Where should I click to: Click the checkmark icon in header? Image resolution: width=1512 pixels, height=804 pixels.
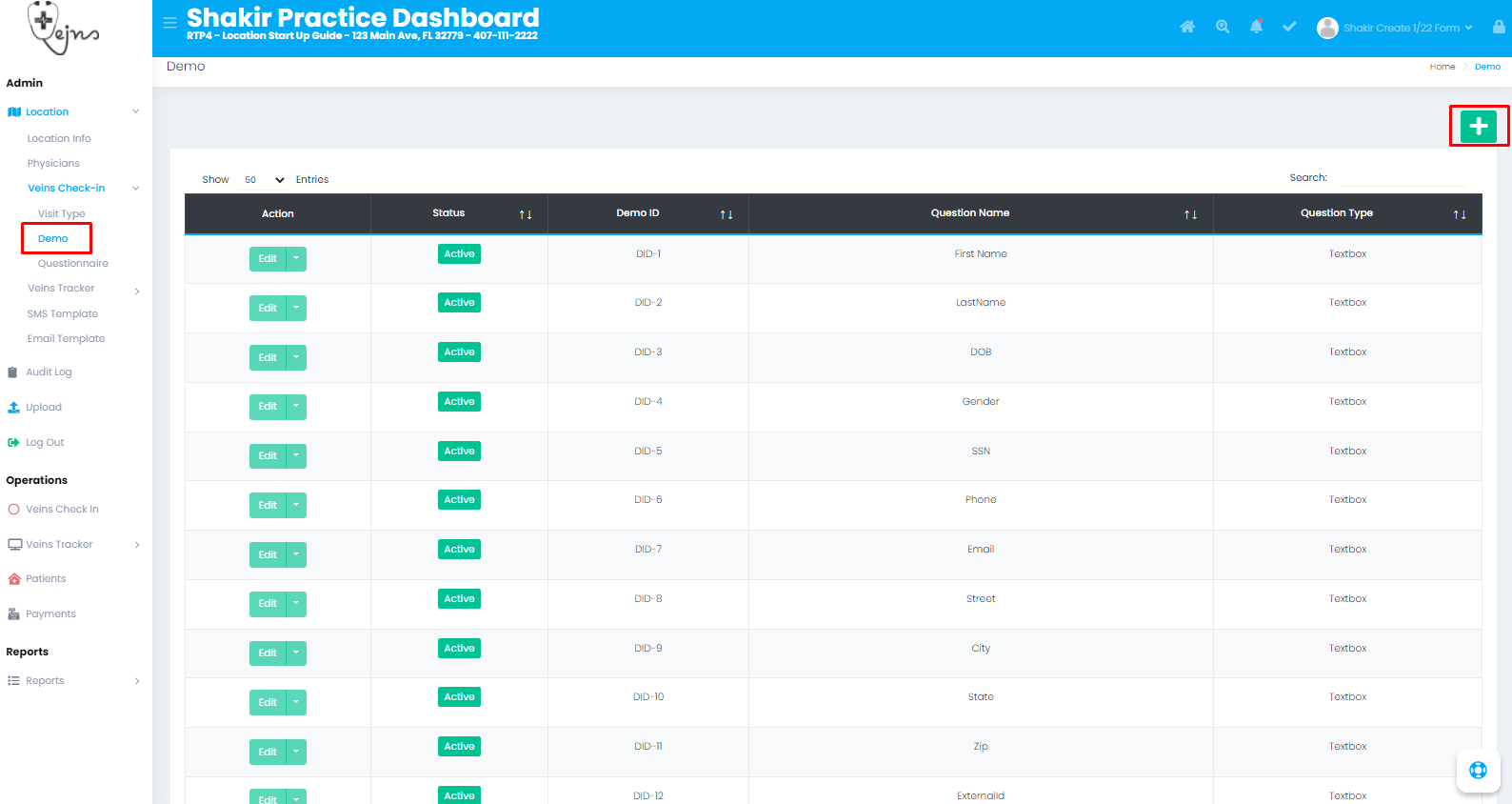pyautogui.click(x=1289, y=27)
